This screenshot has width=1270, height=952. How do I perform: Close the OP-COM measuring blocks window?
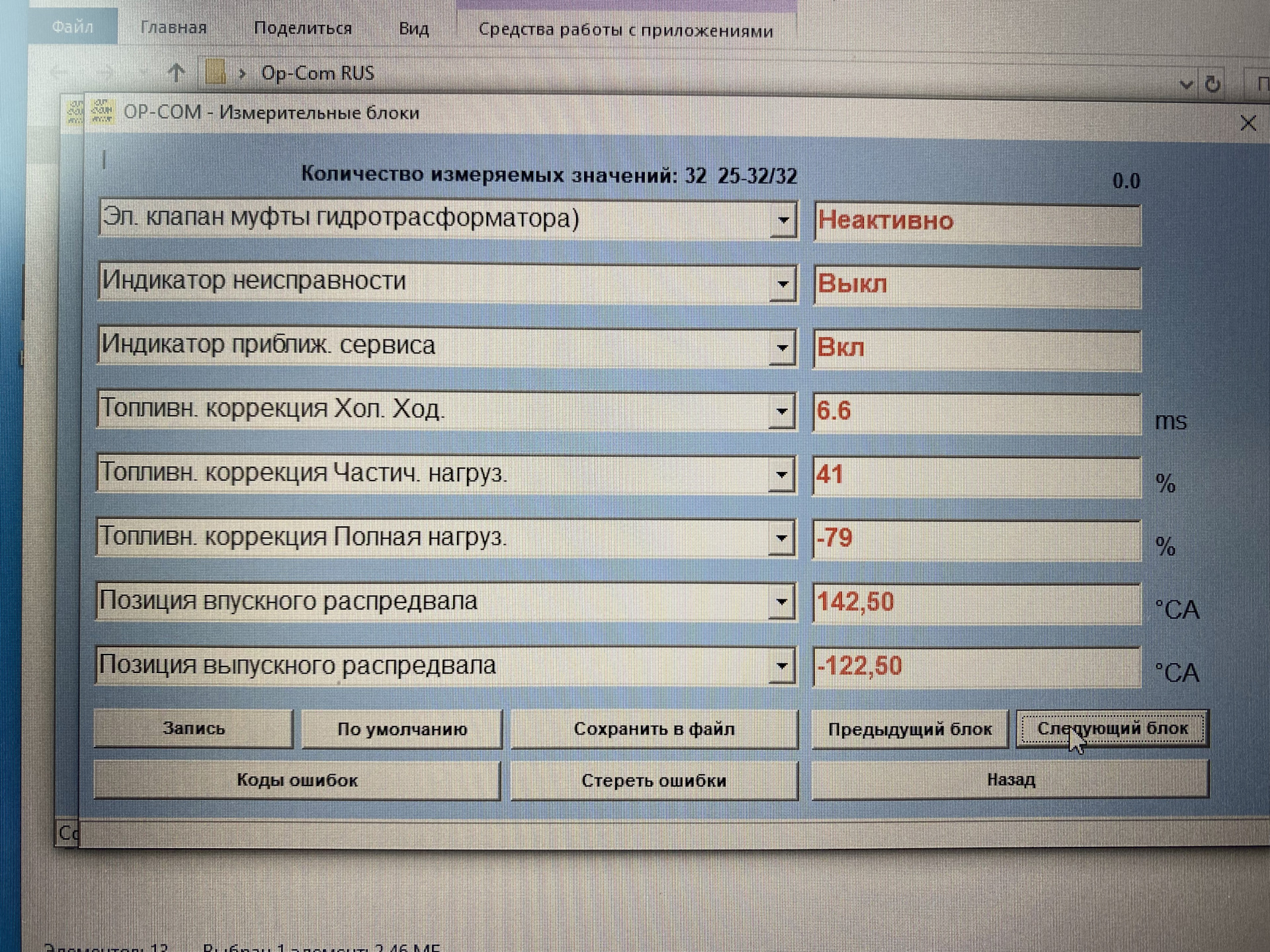pos(1248,123)
